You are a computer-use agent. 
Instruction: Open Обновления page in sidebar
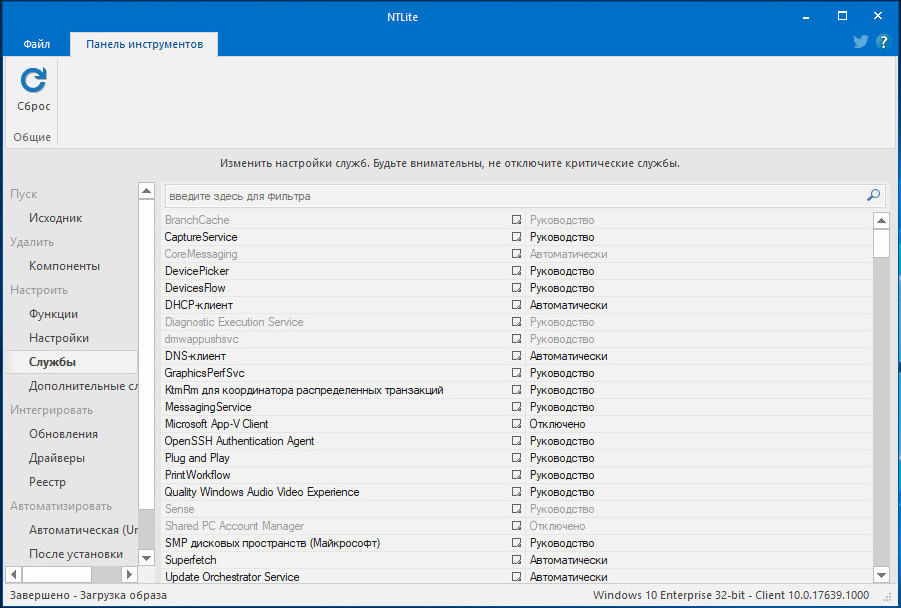pyautogui.click(x=63, y=434)
